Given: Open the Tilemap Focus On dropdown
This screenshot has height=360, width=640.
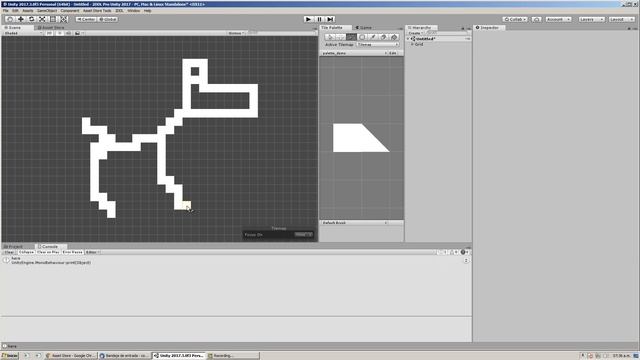Looking at the screenshot, I should click(x=303, y=235).
